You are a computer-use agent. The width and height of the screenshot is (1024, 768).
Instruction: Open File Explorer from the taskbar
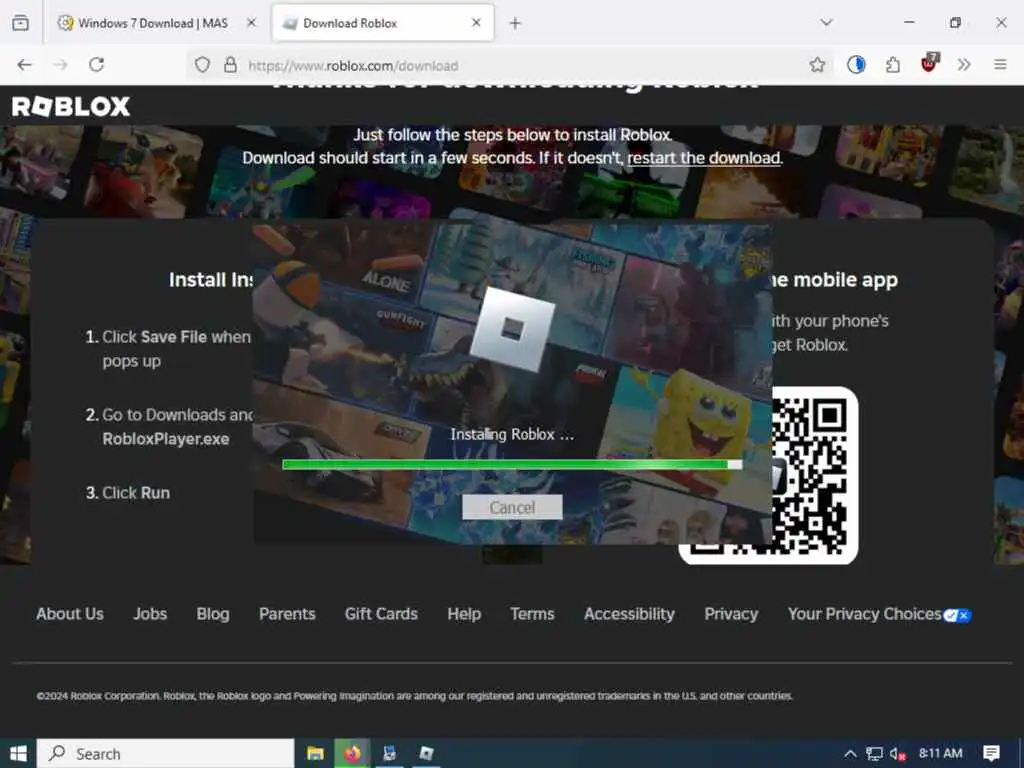(315, 754)
